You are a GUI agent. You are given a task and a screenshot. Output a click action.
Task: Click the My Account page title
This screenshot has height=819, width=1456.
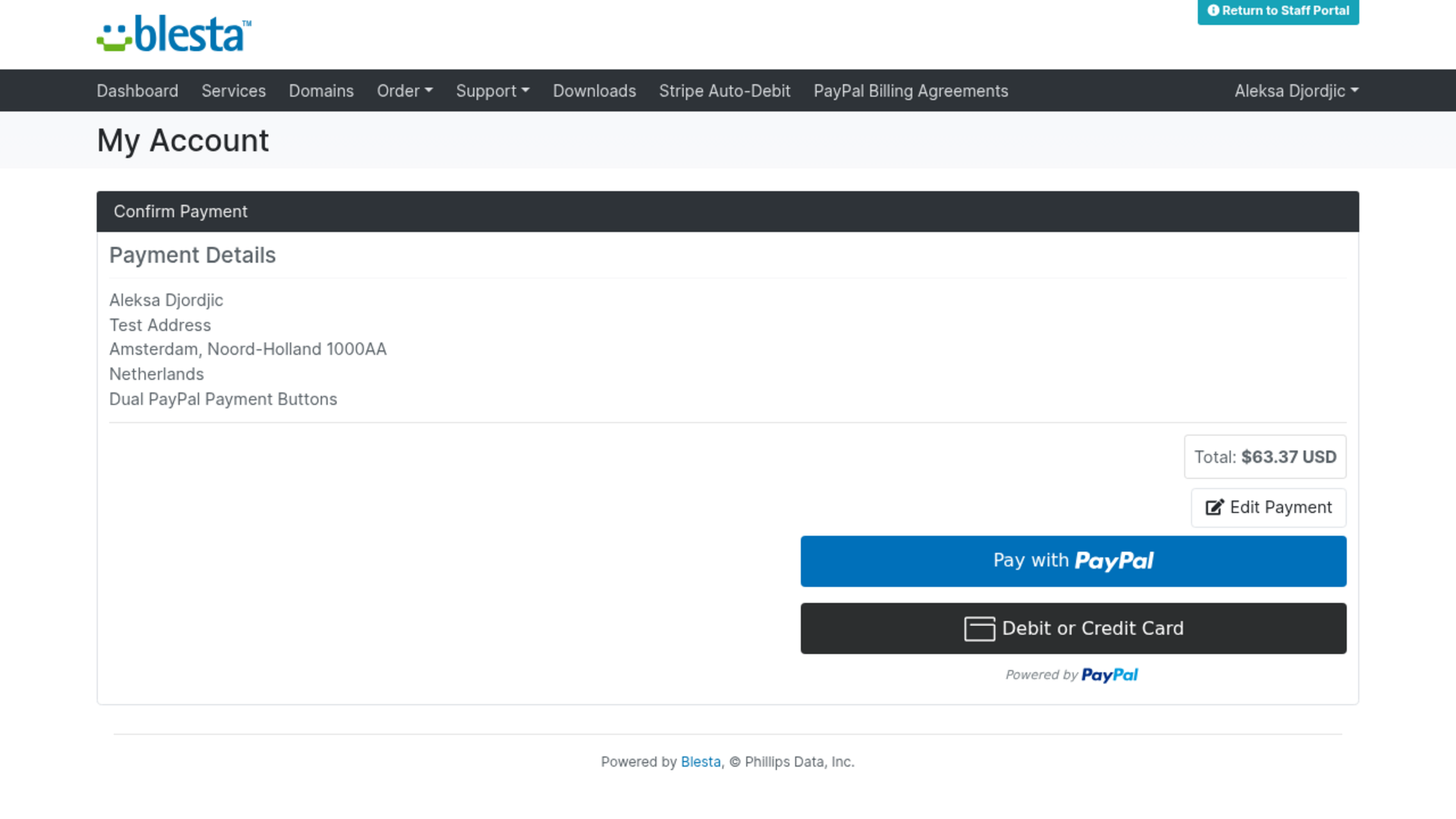click(183, 140)
